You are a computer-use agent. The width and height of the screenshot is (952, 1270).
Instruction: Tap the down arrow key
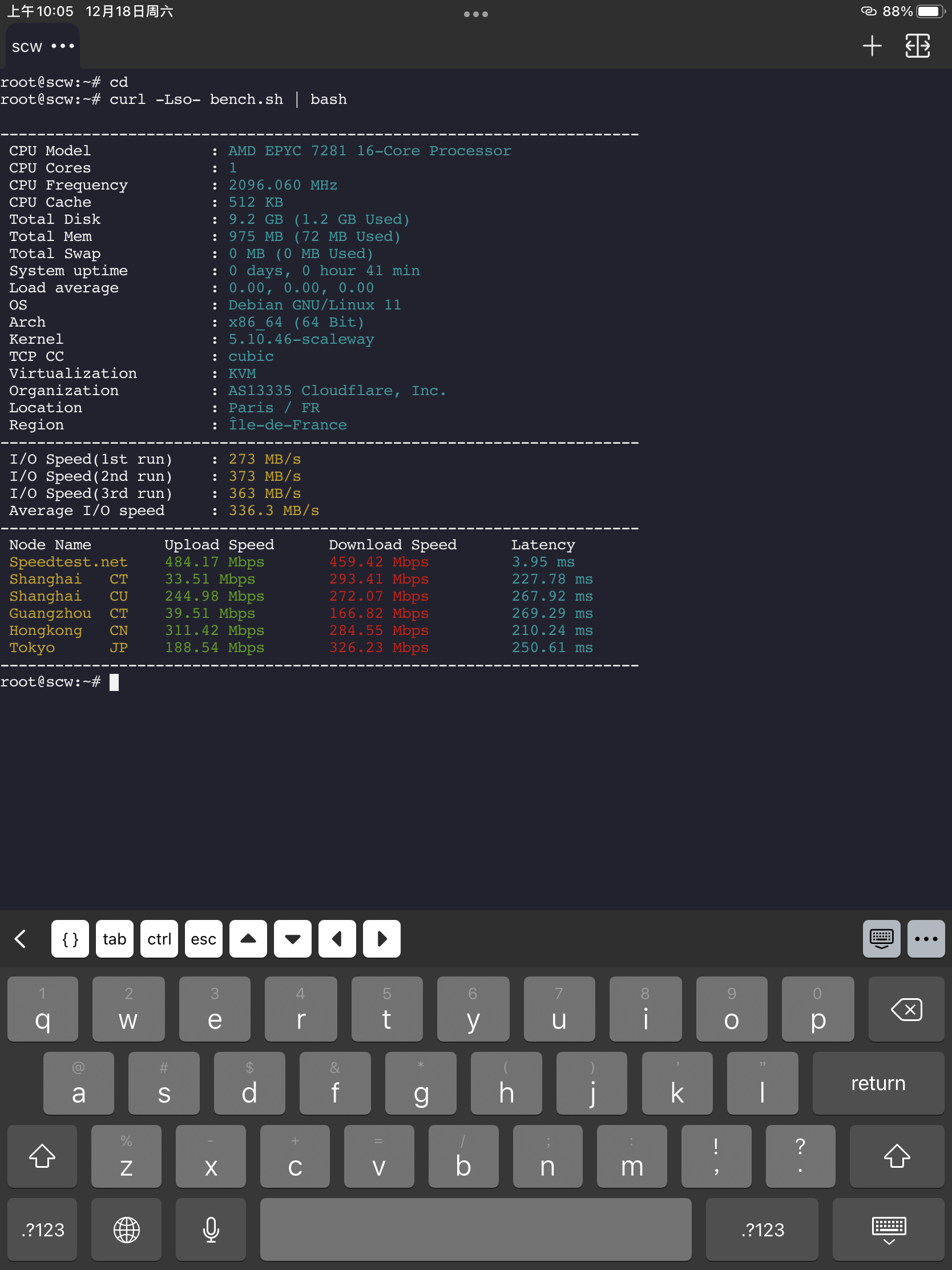(x=293, y=939)
